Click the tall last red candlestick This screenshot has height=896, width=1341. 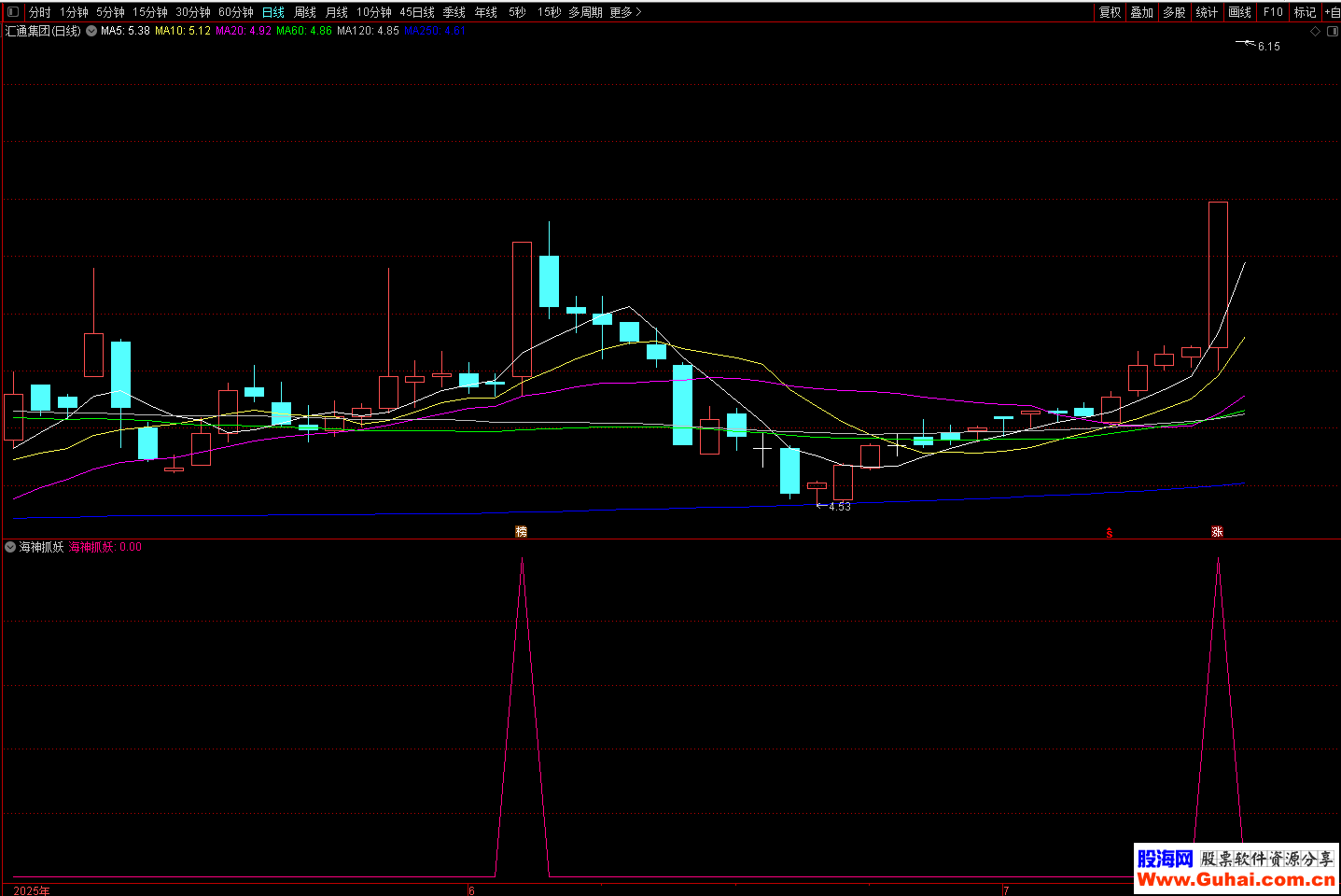1218,274
